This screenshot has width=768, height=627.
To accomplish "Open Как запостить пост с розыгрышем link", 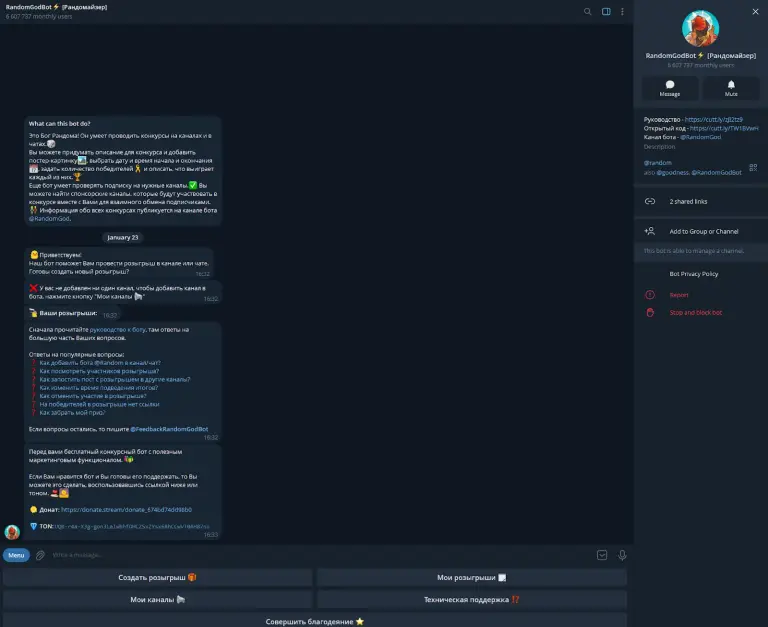I will pos(115,380).
